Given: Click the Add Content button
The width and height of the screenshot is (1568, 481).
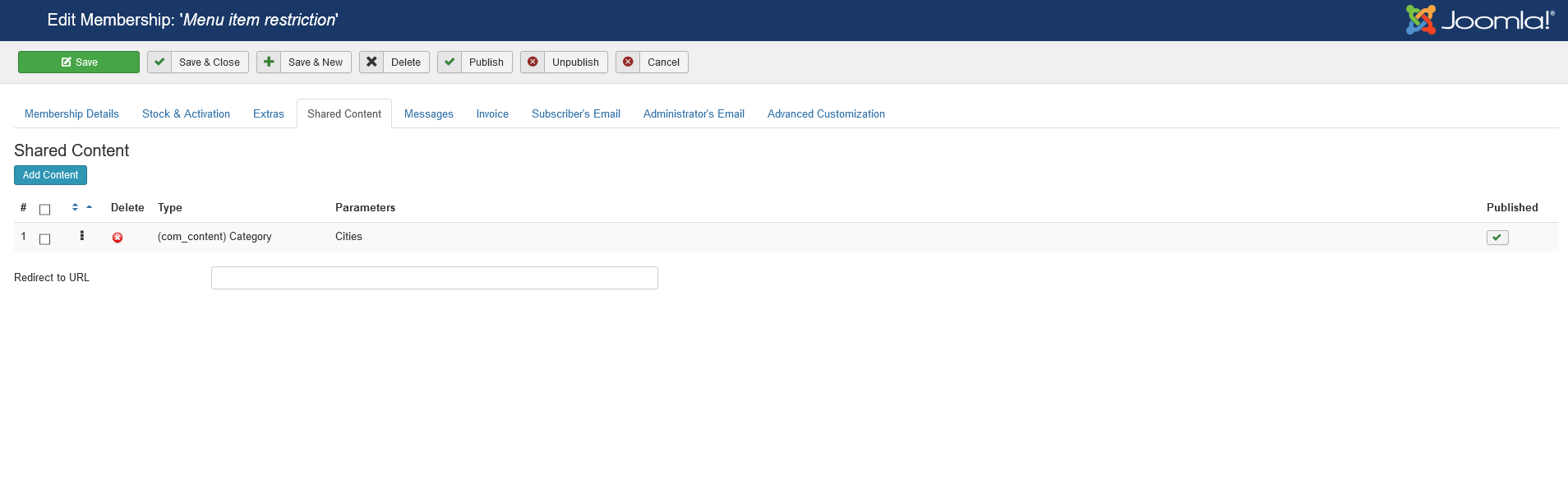Looking at the screenshot, I should pos(50,175).
